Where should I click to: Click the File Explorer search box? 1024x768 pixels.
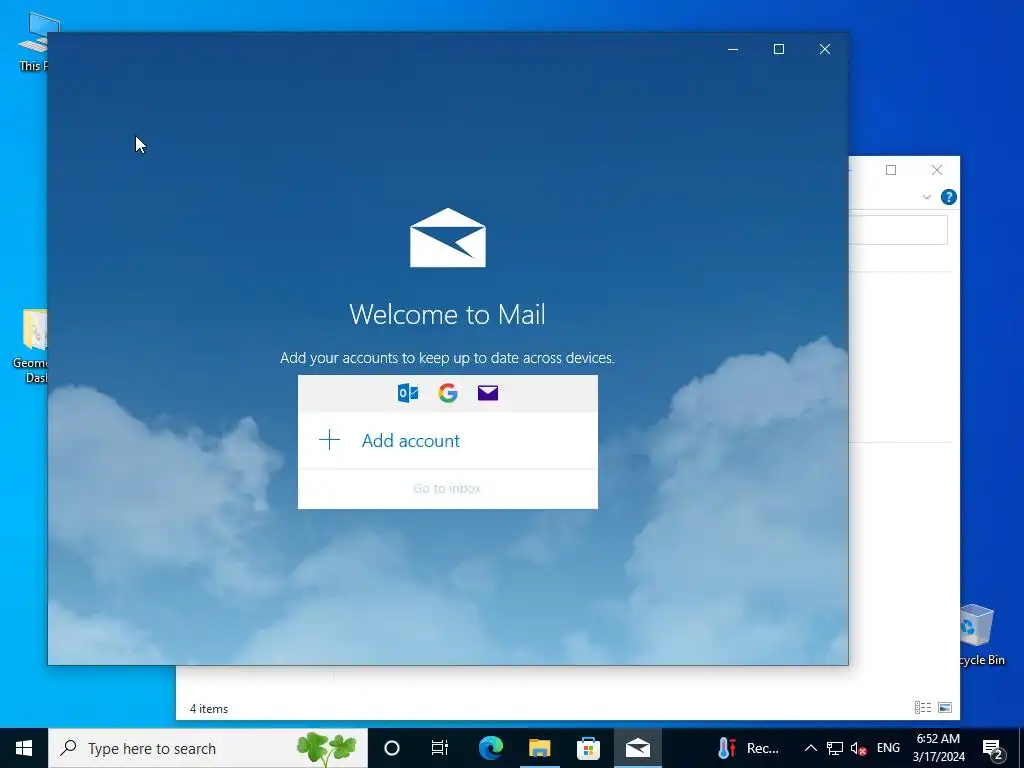click(899, 230)
